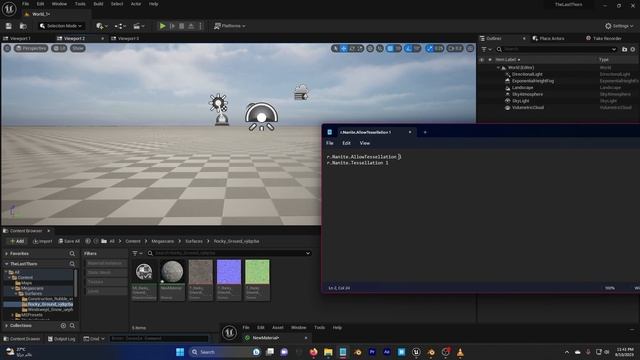This screenshot has width=640, height=360.
Task: Click the Import button in the Content Browser
Action: (x=43, y=241)
